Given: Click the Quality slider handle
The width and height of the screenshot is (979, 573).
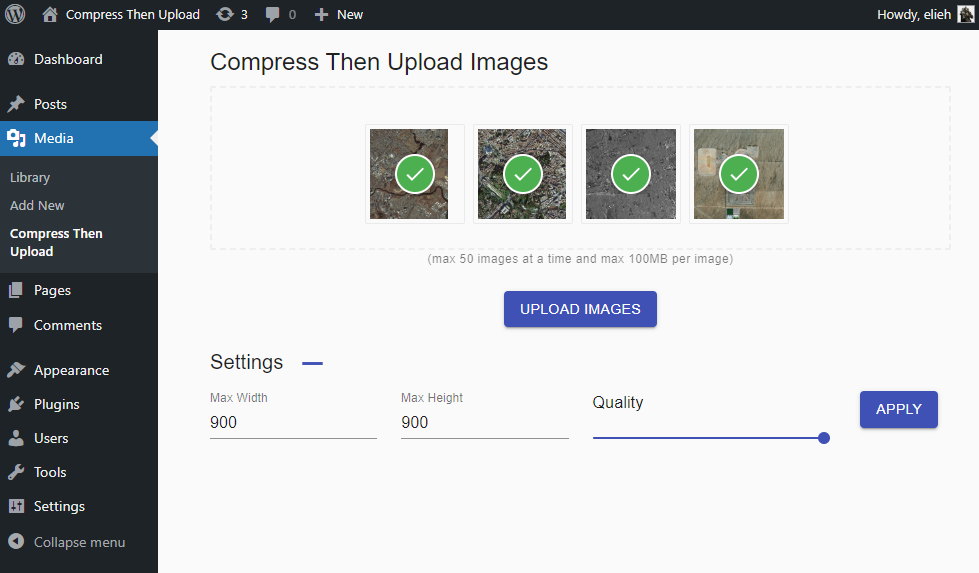Looking at the screenshot, I should pyautogui.click(x=824, y=438).
